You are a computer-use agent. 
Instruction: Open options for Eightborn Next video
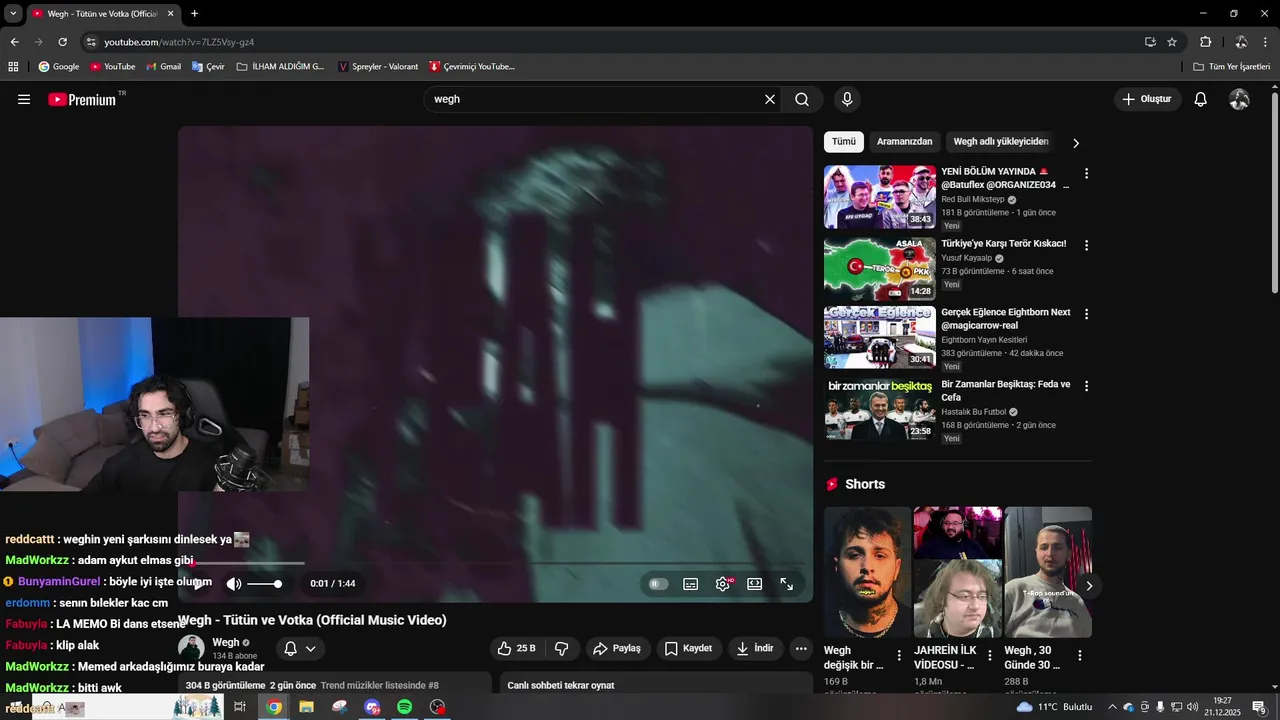click(1086, 314)
